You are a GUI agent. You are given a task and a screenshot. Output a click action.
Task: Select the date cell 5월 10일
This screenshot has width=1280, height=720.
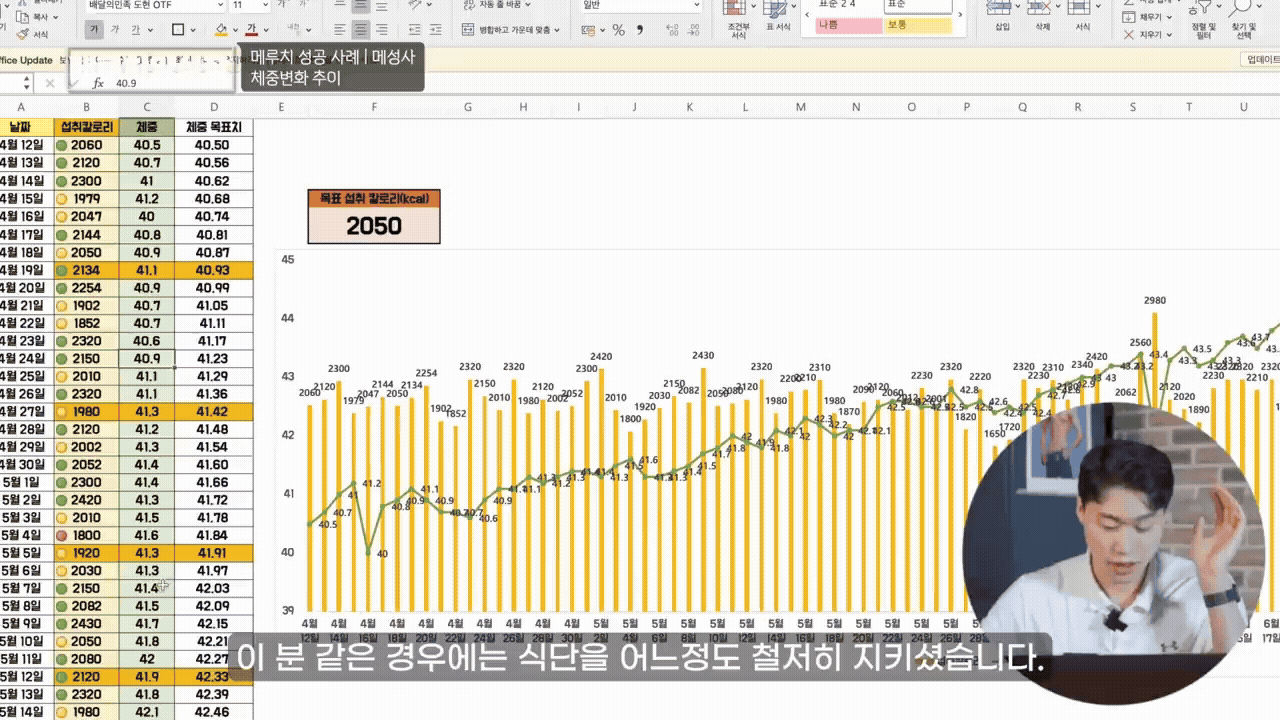[27, 641]
